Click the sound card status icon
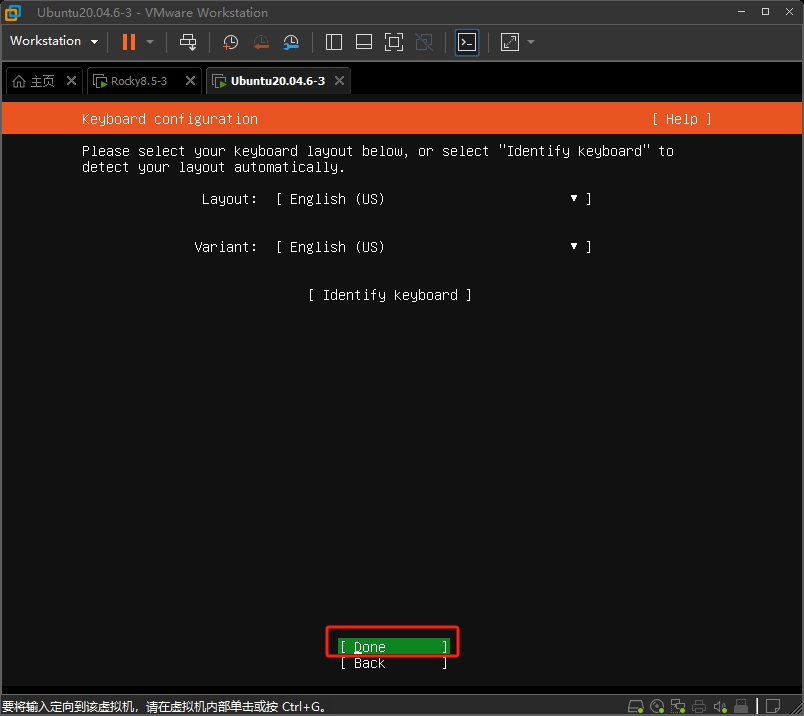 click(x=720, y=707)
